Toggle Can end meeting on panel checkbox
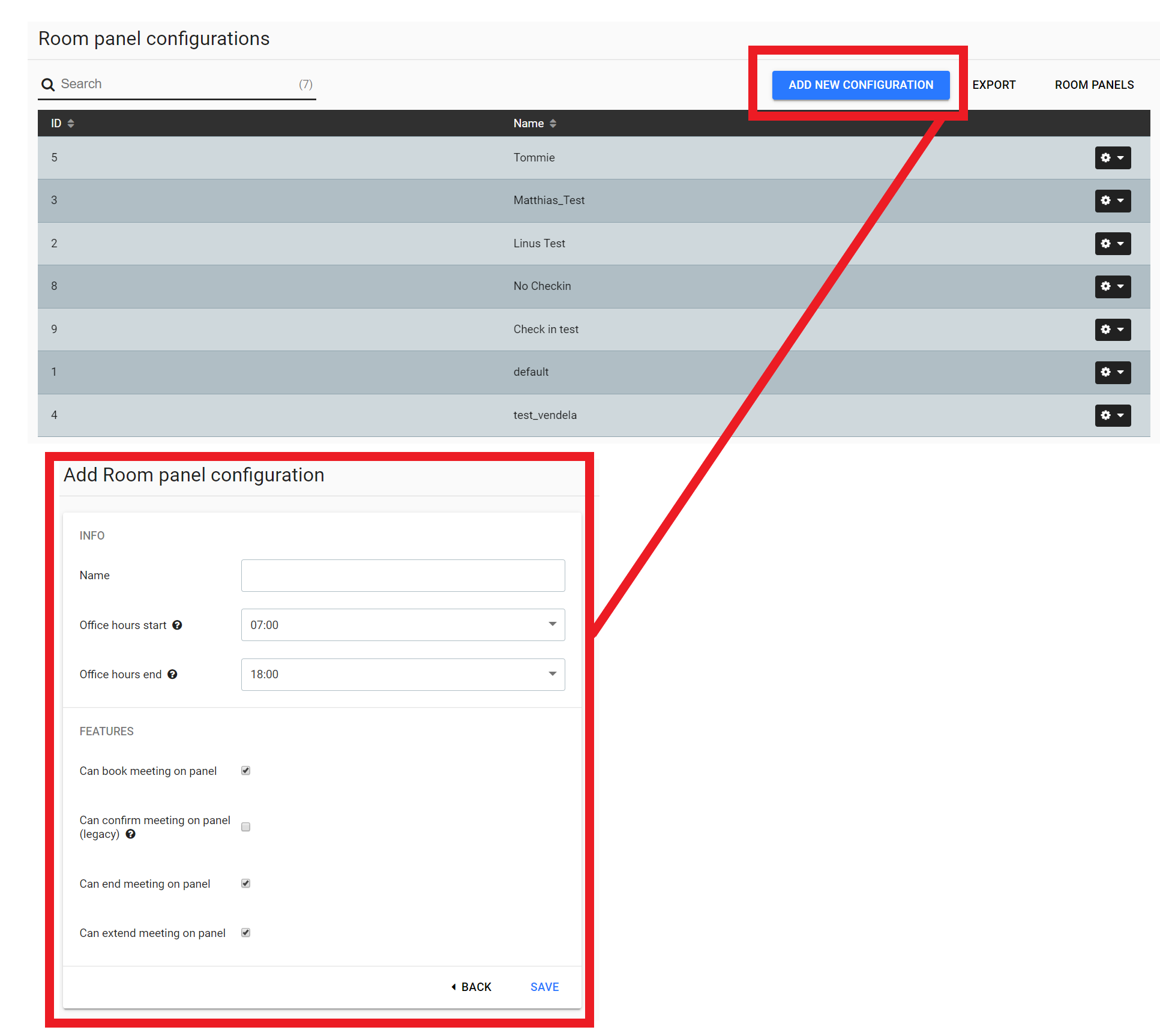Viewport: 1160px width, 1036px height. pyautogui.click(x=245, y=883)
